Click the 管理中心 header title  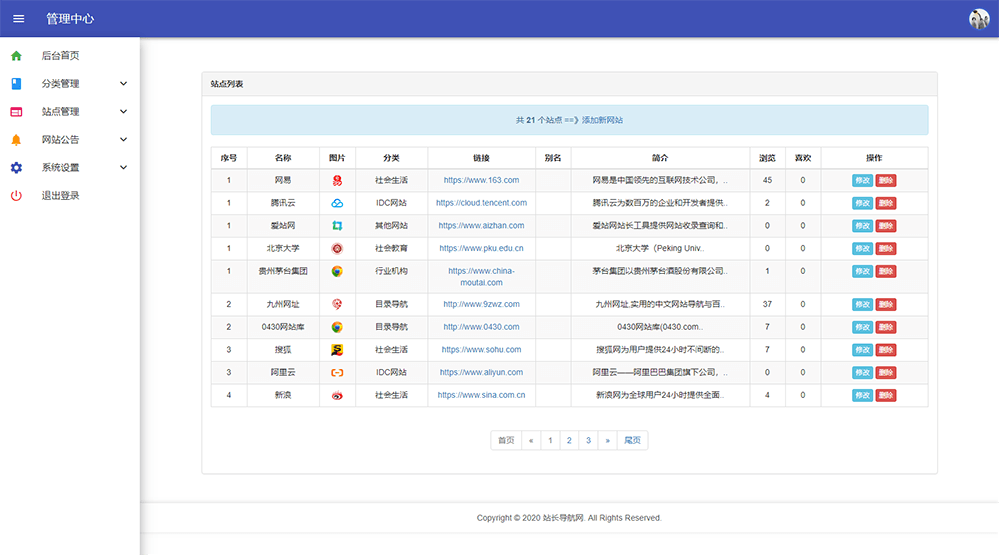(x=70, y=18)
